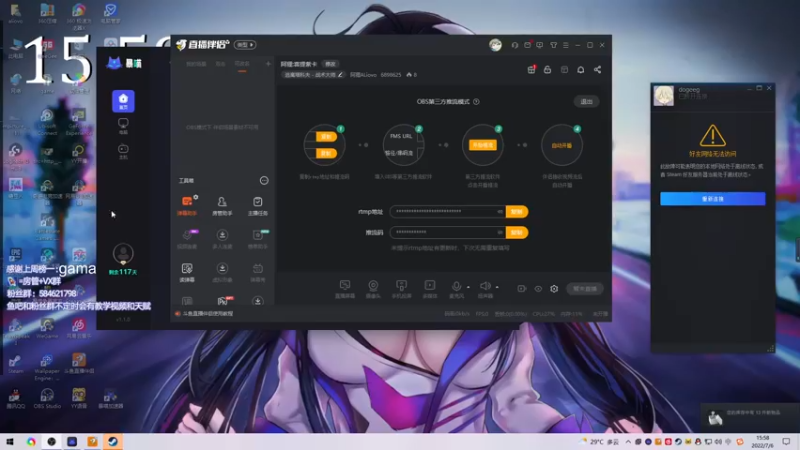800x450 pixels.
Task: Click the phone screen cast source icon
Action: click(402, 289)
